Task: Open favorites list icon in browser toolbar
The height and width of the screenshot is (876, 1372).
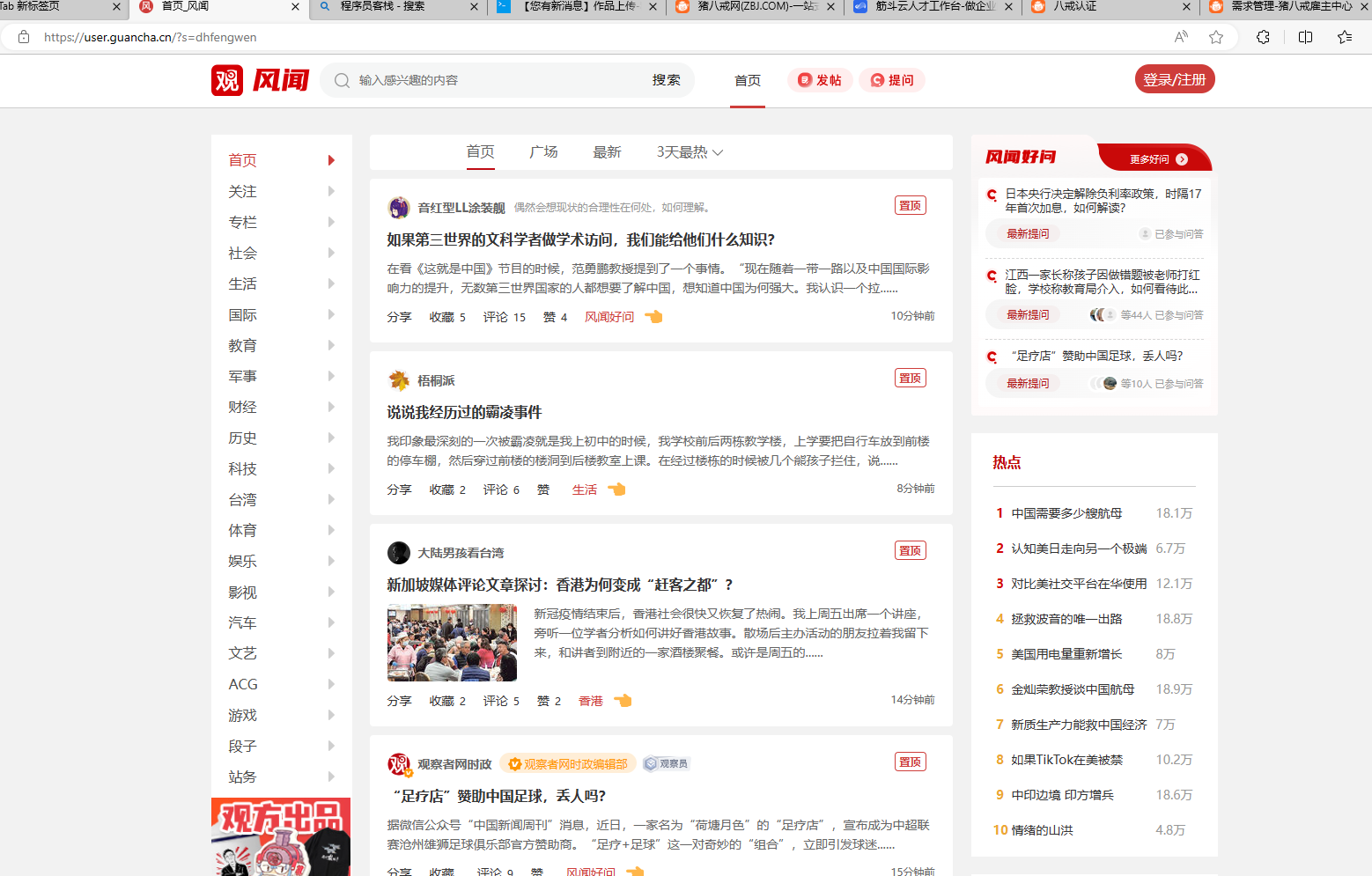Action: 1345,37
